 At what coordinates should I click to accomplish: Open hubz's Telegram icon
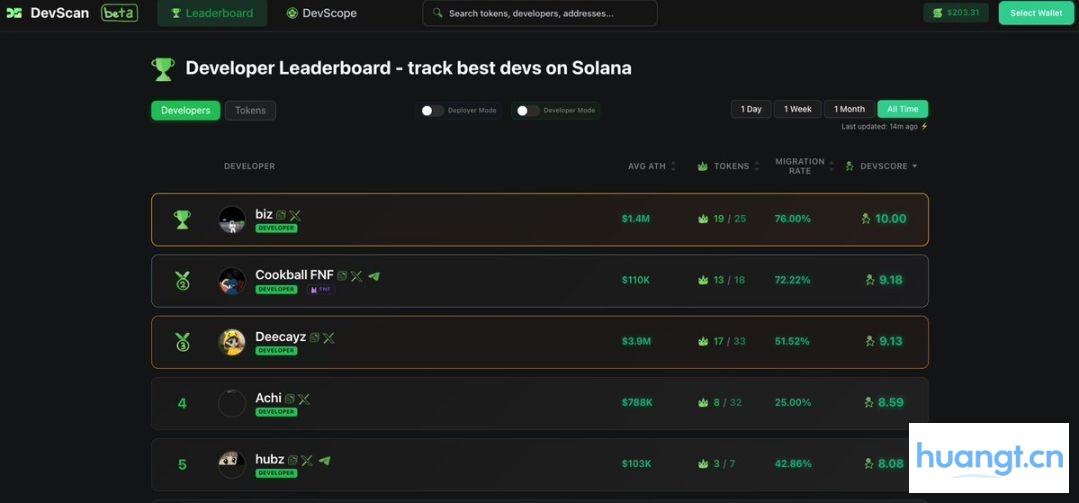pos(324,460)
